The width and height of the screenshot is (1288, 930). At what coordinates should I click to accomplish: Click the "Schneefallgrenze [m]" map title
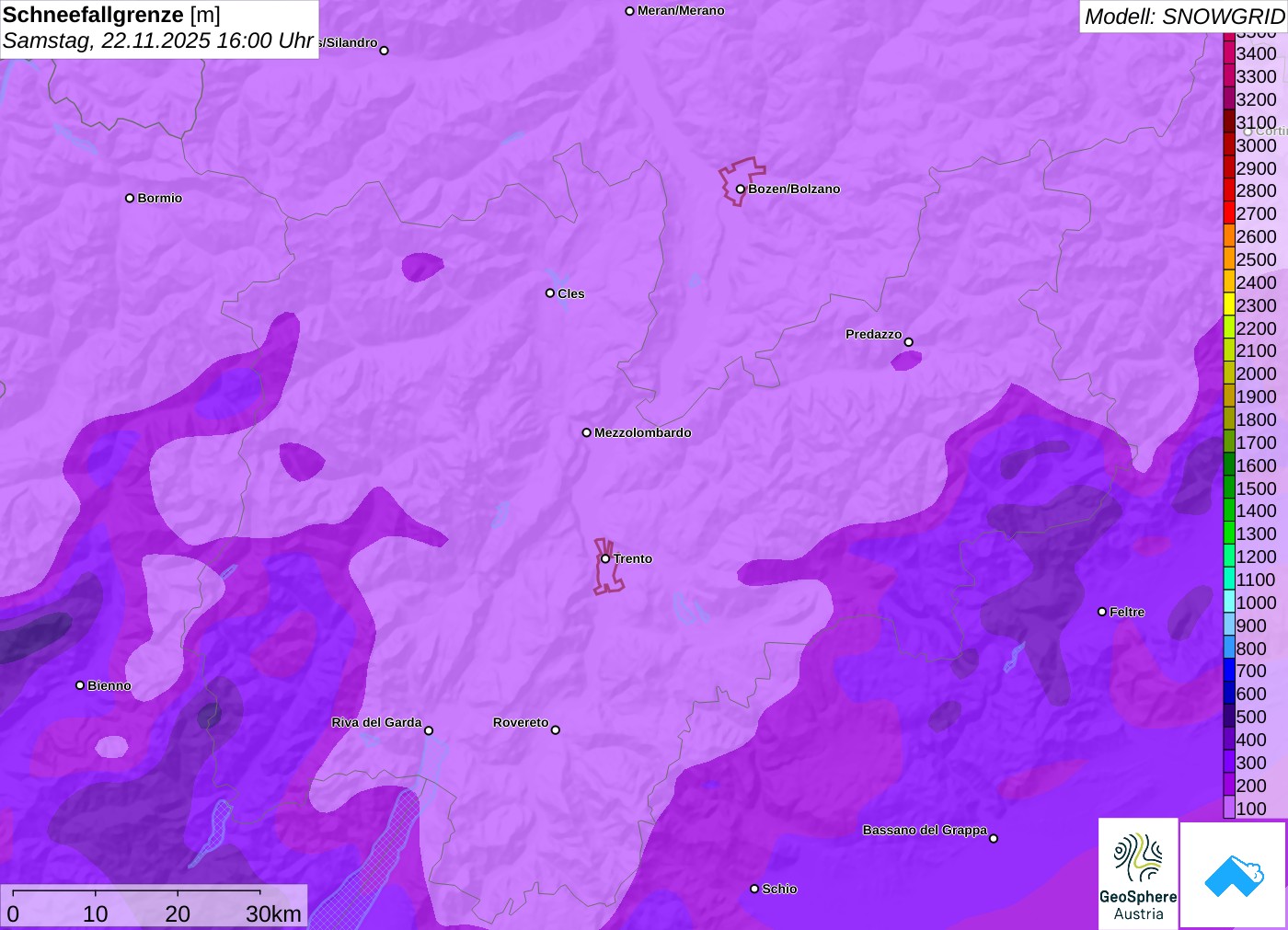point(111,15)
